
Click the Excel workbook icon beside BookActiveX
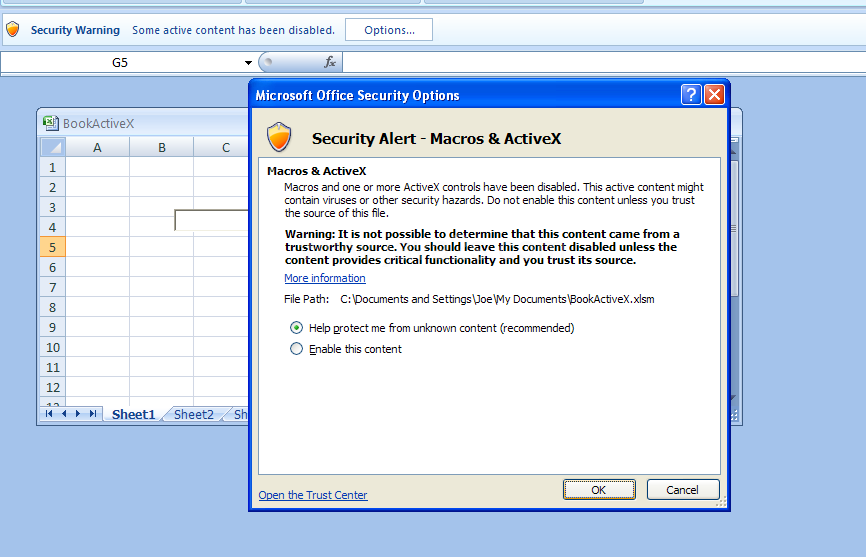pos(51,123)
